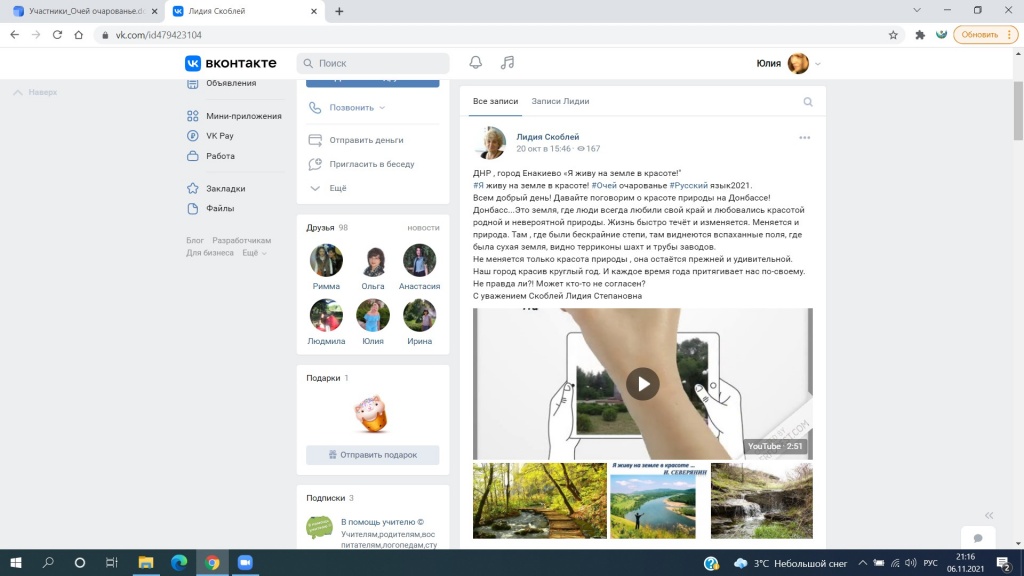Bookmark this page with the star icon
The image size is (1024, 576).
pyautogui.click(x=893, y=34)
